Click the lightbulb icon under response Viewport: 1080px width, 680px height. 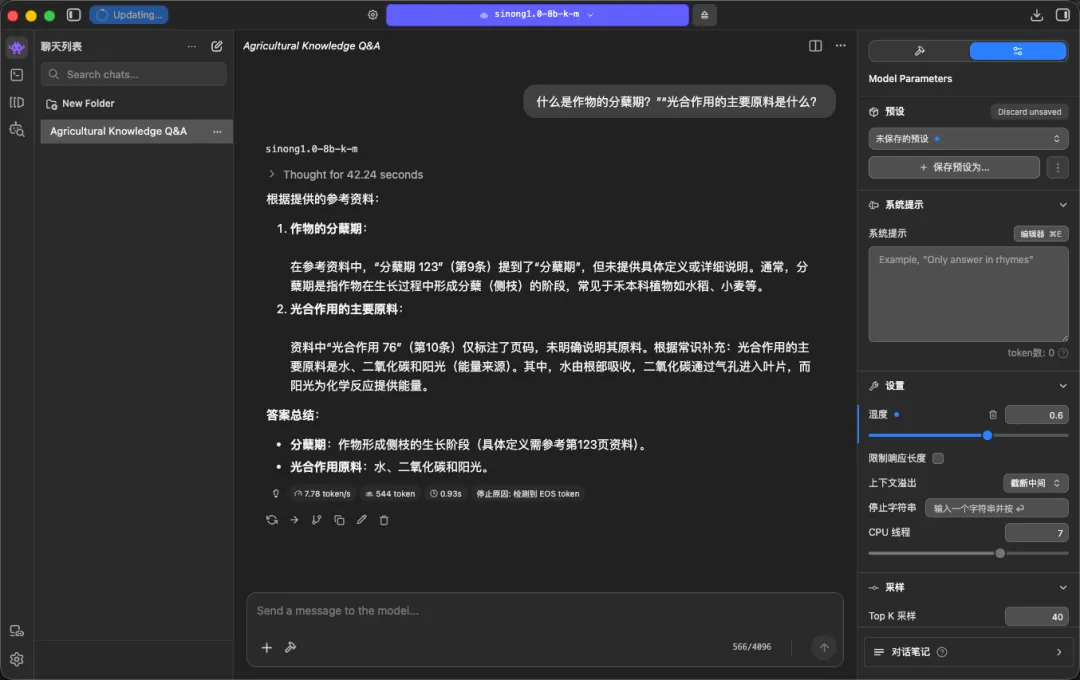pos(276,493)
